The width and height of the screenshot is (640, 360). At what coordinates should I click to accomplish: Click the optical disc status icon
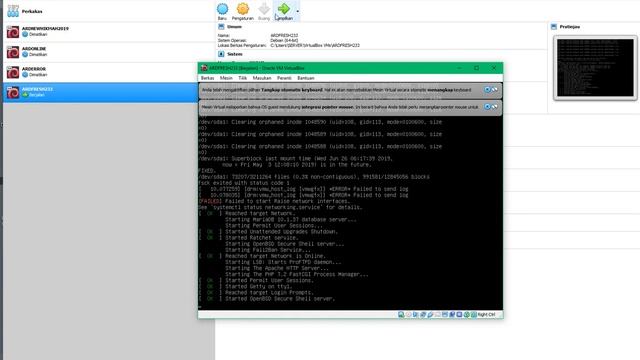409,315
